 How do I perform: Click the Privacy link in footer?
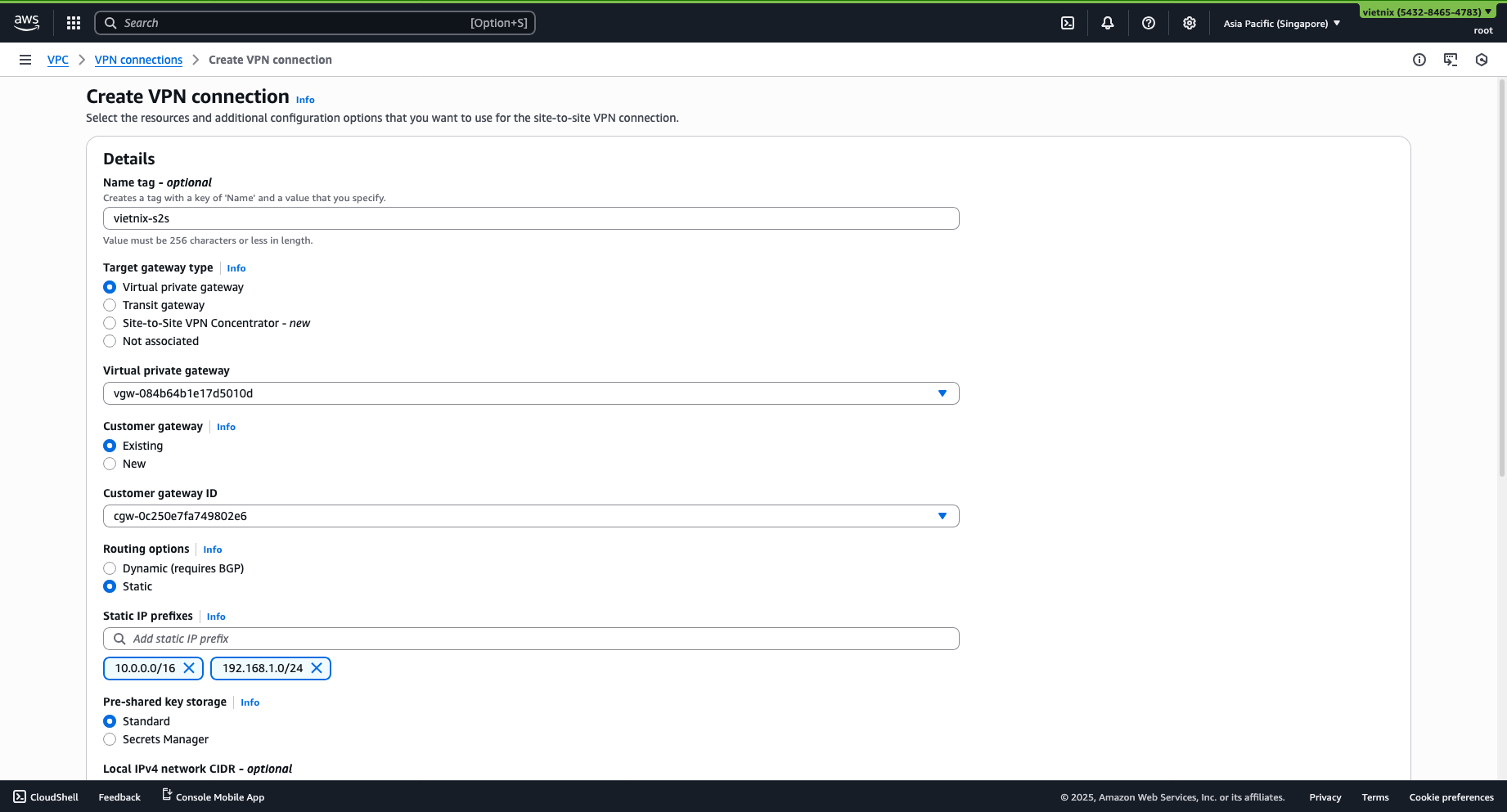(1325, 796)
